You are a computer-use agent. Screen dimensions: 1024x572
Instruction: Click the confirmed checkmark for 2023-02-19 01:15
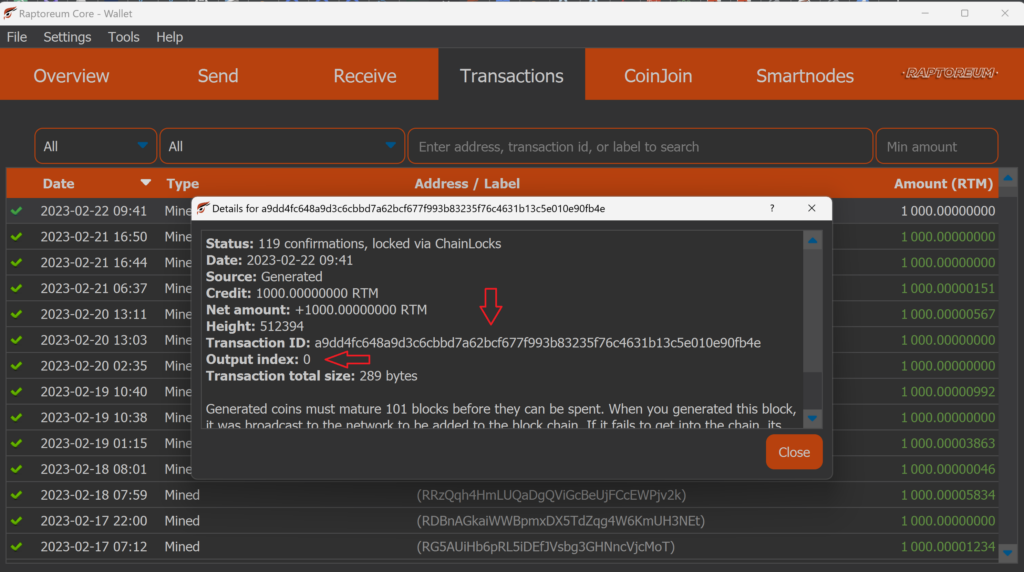point(16,443)
